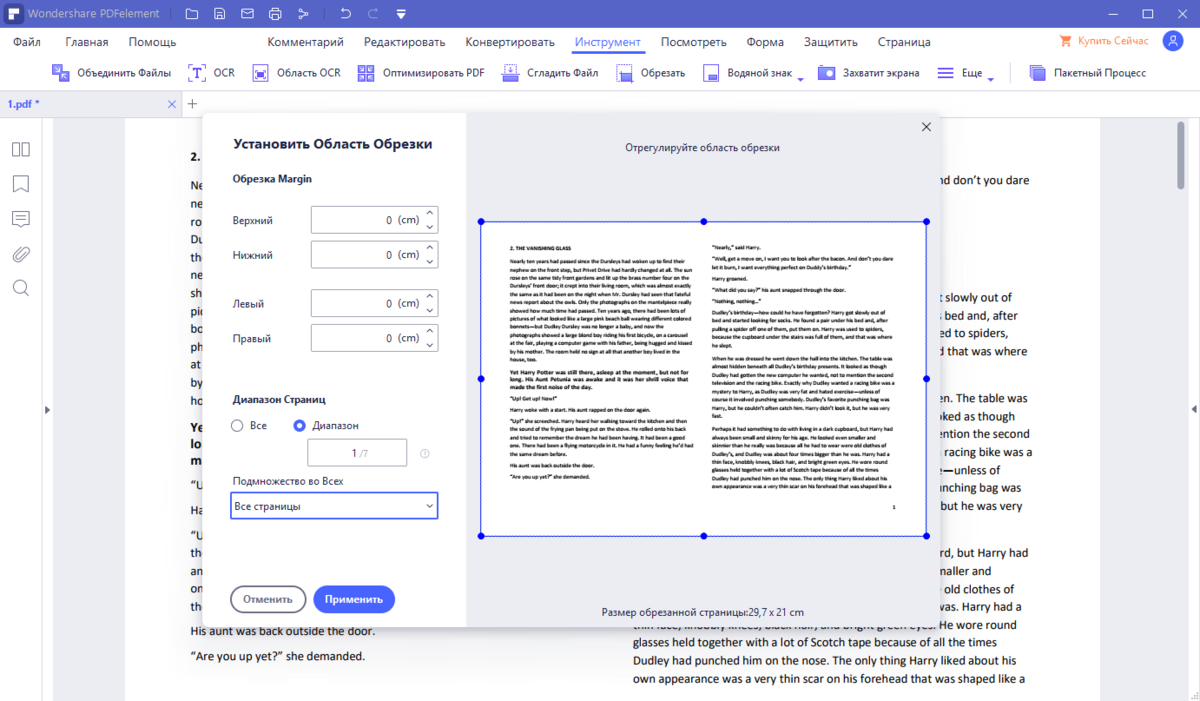Screen dimensions: 1200x701
Task: Click Оптимизировать PDF
Action: point(421,73)
